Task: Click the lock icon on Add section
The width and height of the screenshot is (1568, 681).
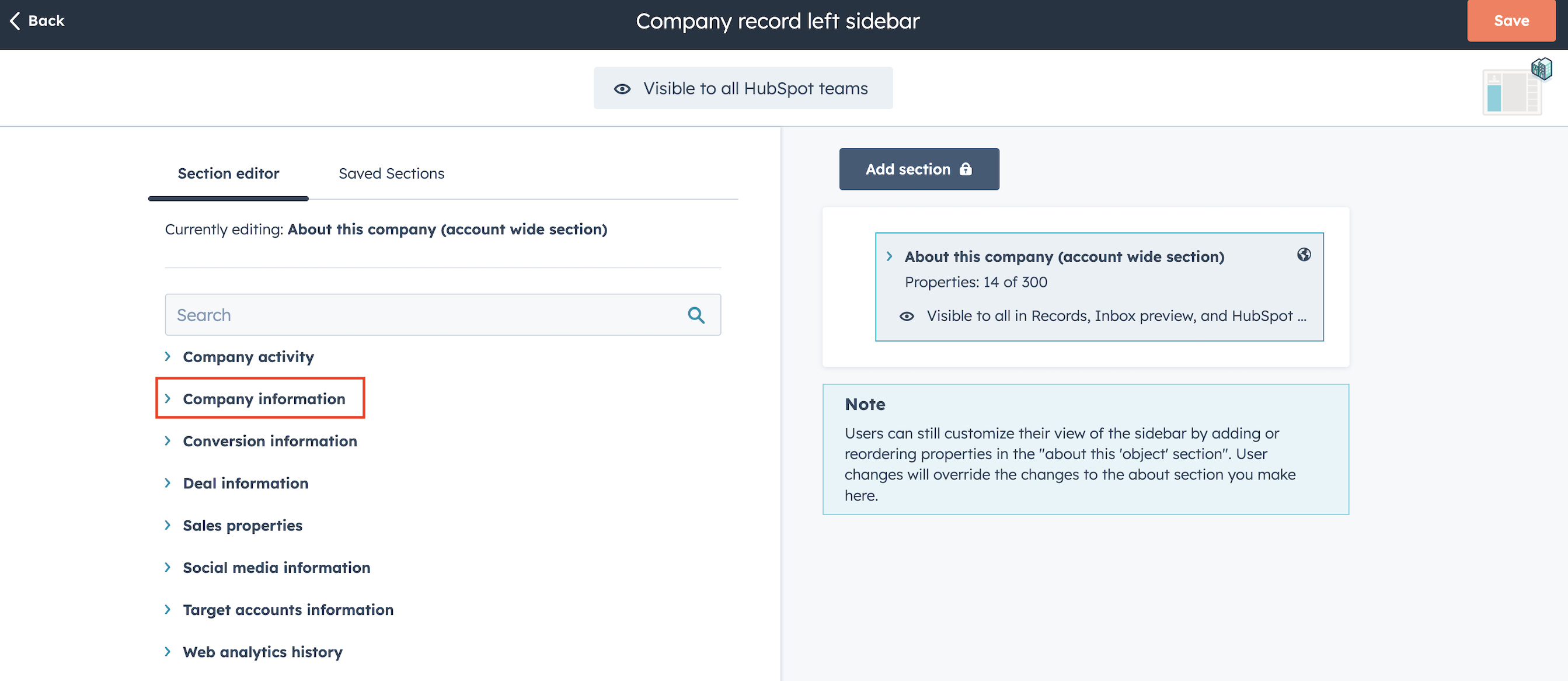Action: 966,169
